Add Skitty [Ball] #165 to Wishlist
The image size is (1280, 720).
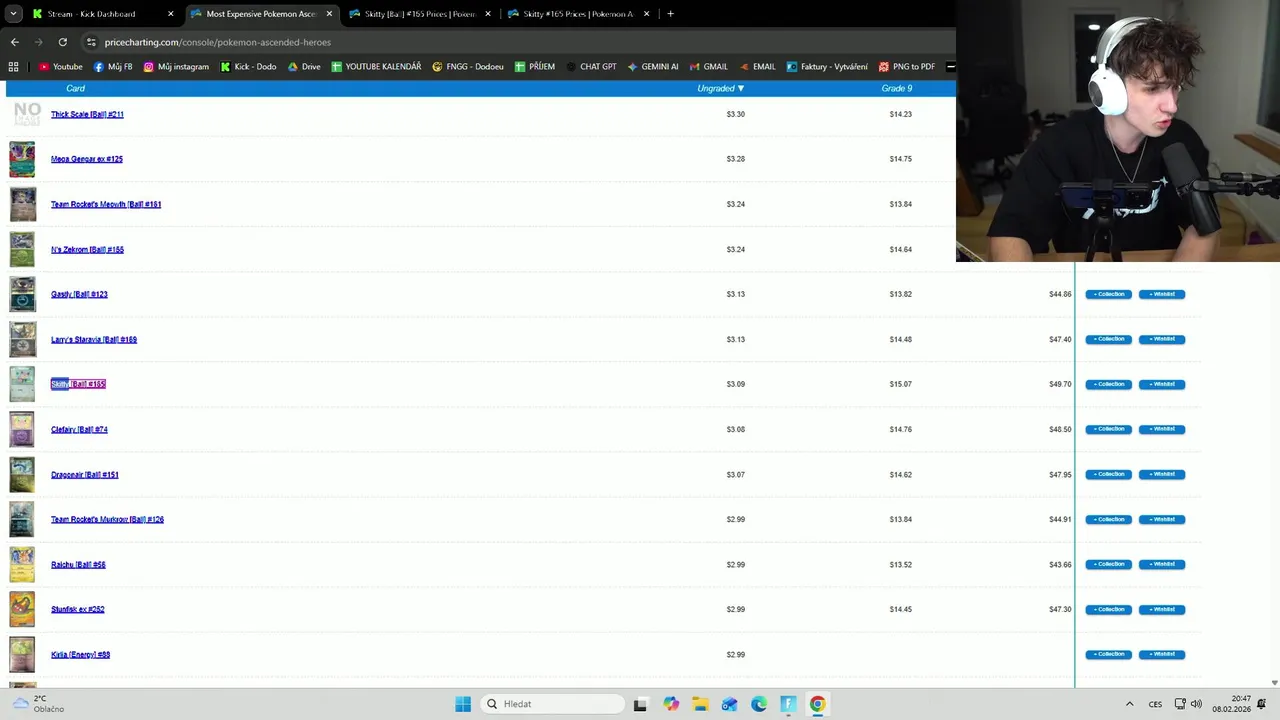click(x=1162, y=384)
